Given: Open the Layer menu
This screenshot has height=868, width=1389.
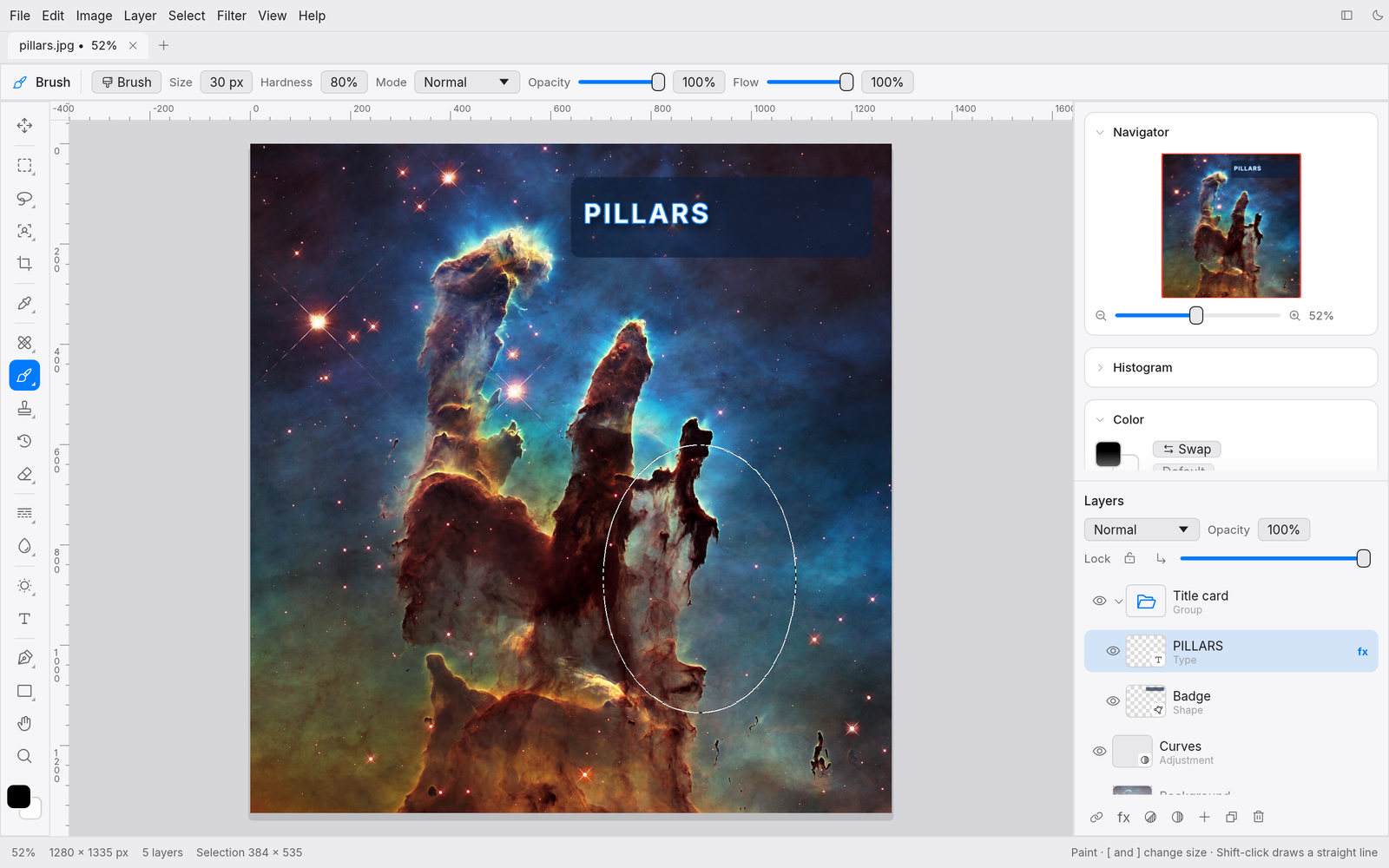Looking at the screenshot, I should [x=140, y=16].
